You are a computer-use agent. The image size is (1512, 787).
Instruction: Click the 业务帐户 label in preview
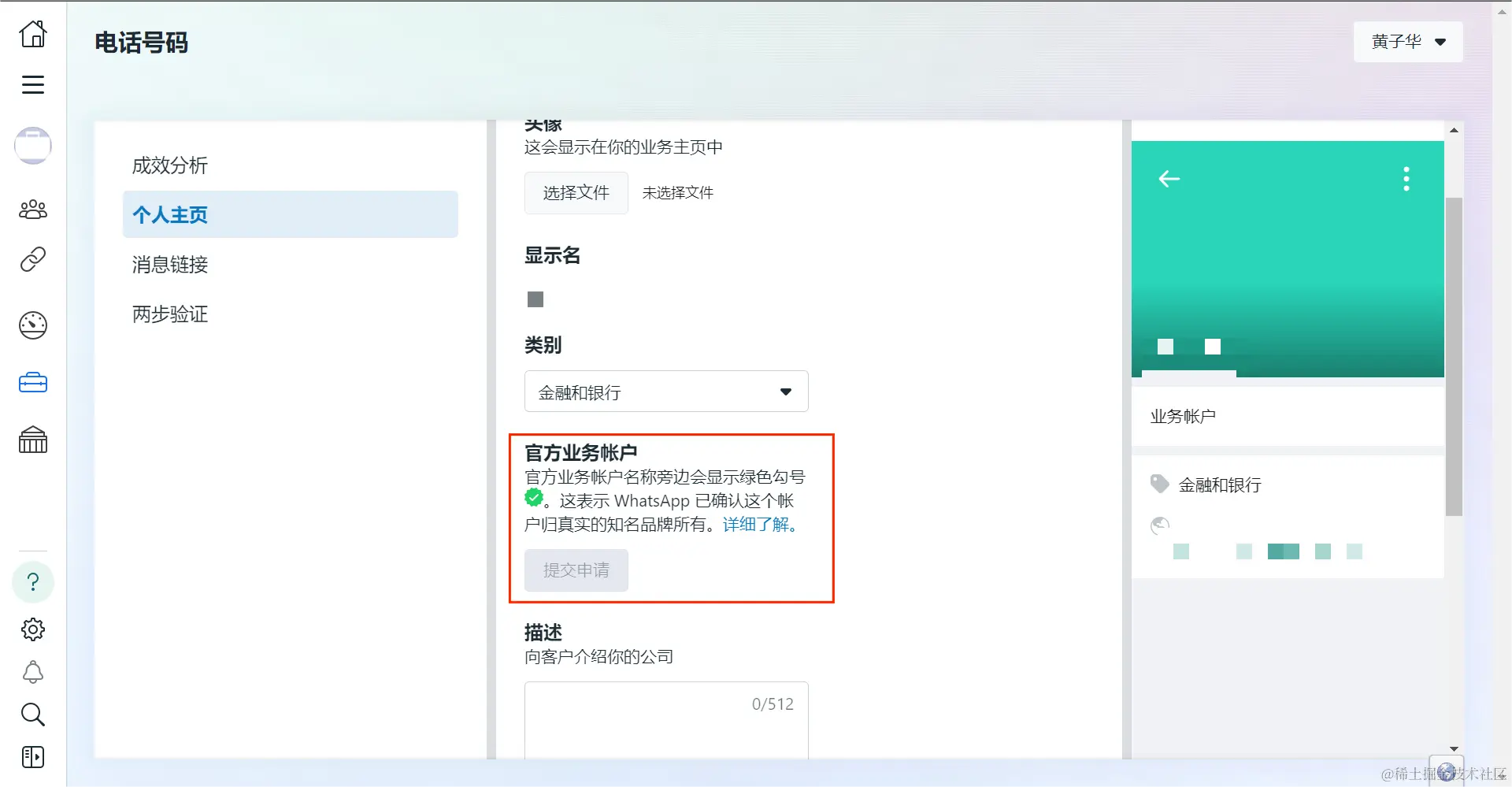point(1183,416)
